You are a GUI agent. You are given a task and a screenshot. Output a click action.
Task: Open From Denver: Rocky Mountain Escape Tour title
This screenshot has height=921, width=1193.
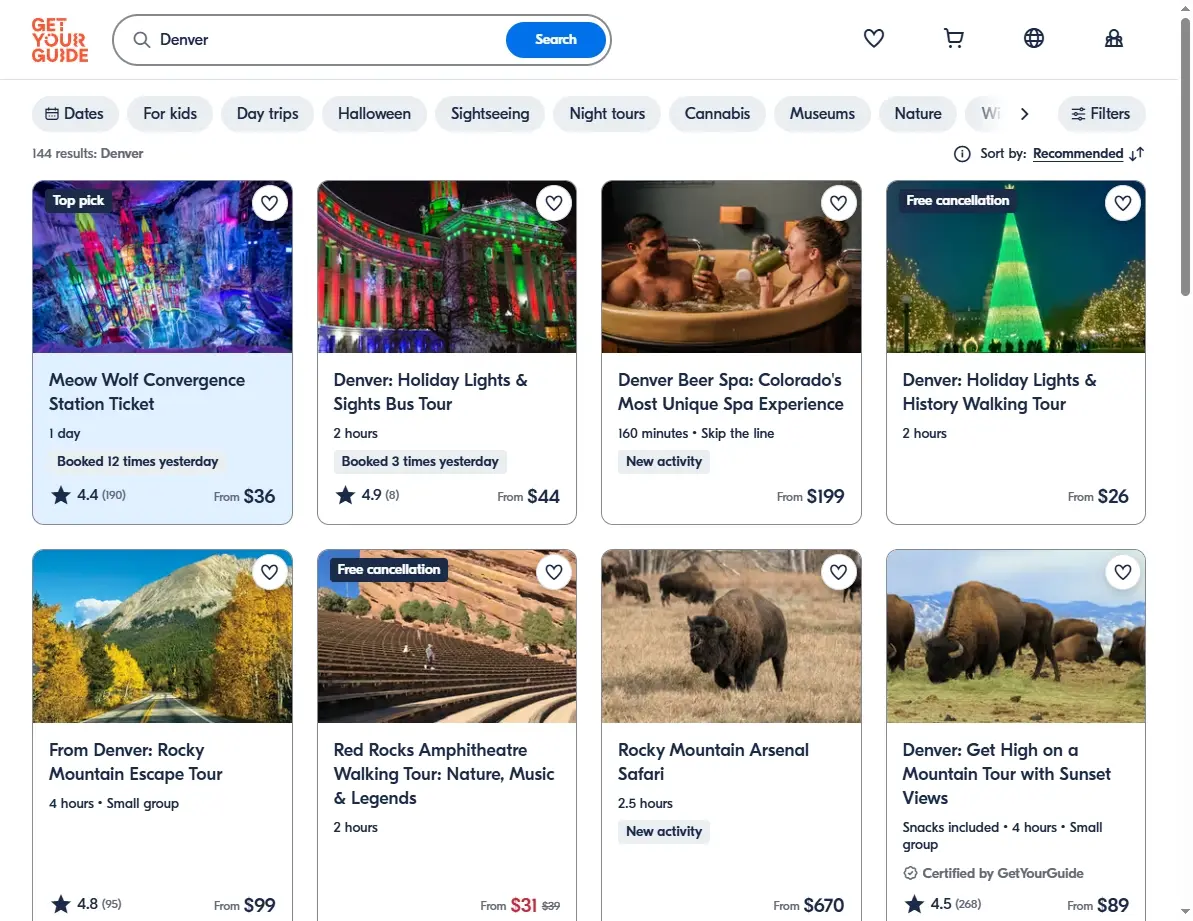[x=135, y=761]
